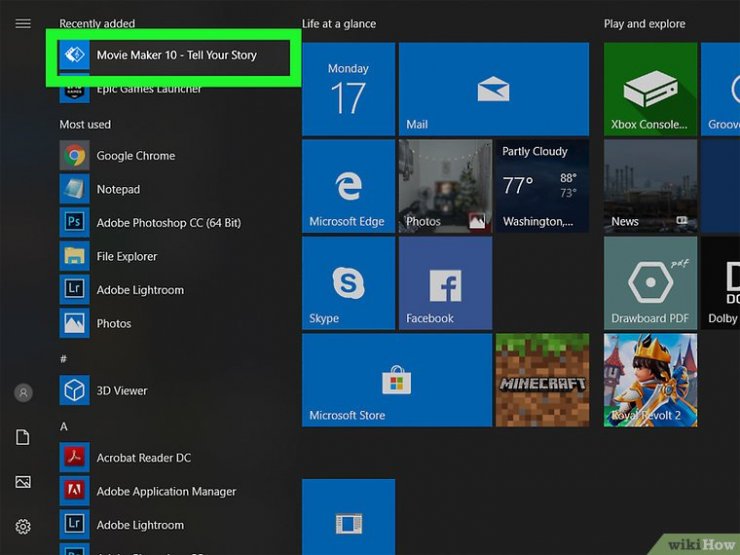The height and width of the screenshot is (555, 740).
Task: Open Documents from the sidebar icon
Action: 23,437
